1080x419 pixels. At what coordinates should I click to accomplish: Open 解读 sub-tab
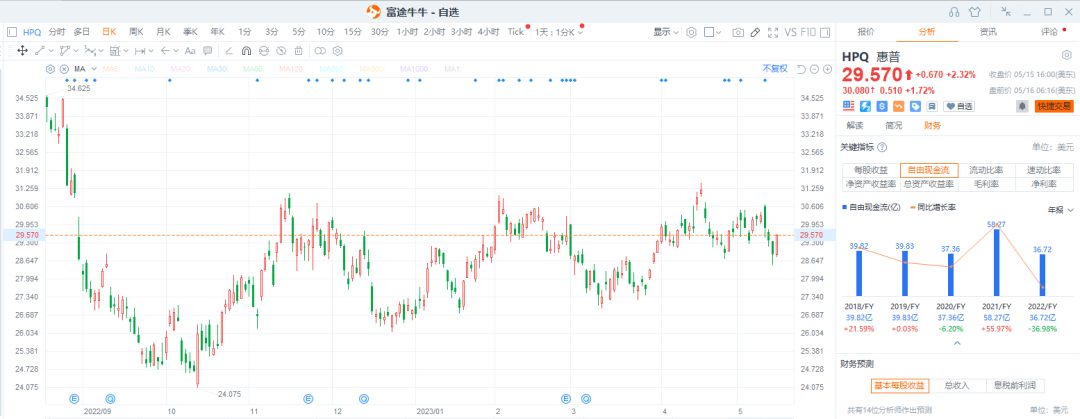coord(855,125)
